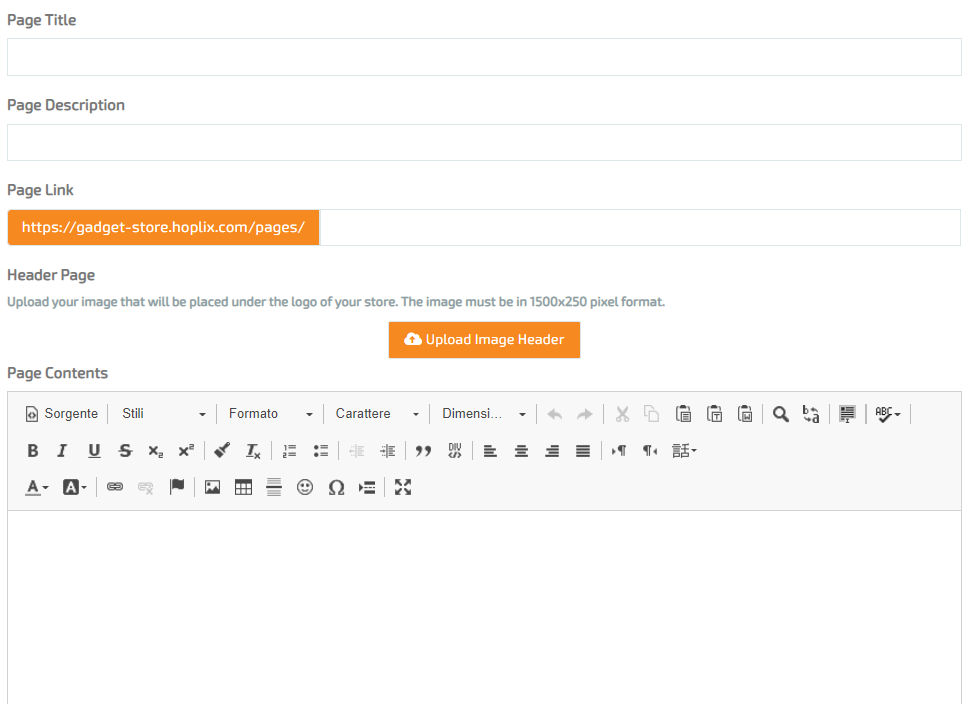Click the Select All icon
Image resolution: width=971 pixels, height=704 pixels.
pyautogui.click(x=847, y=414)
